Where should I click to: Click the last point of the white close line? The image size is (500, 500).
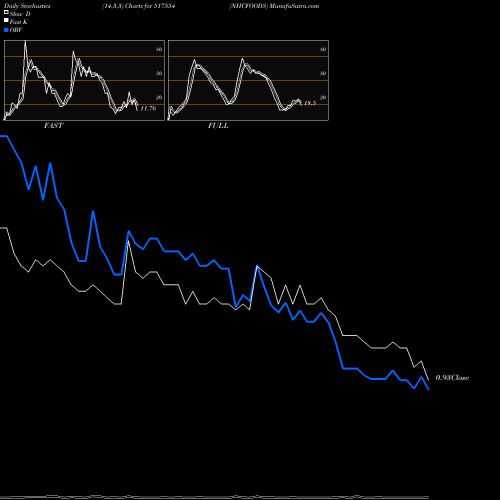point(429,380)
